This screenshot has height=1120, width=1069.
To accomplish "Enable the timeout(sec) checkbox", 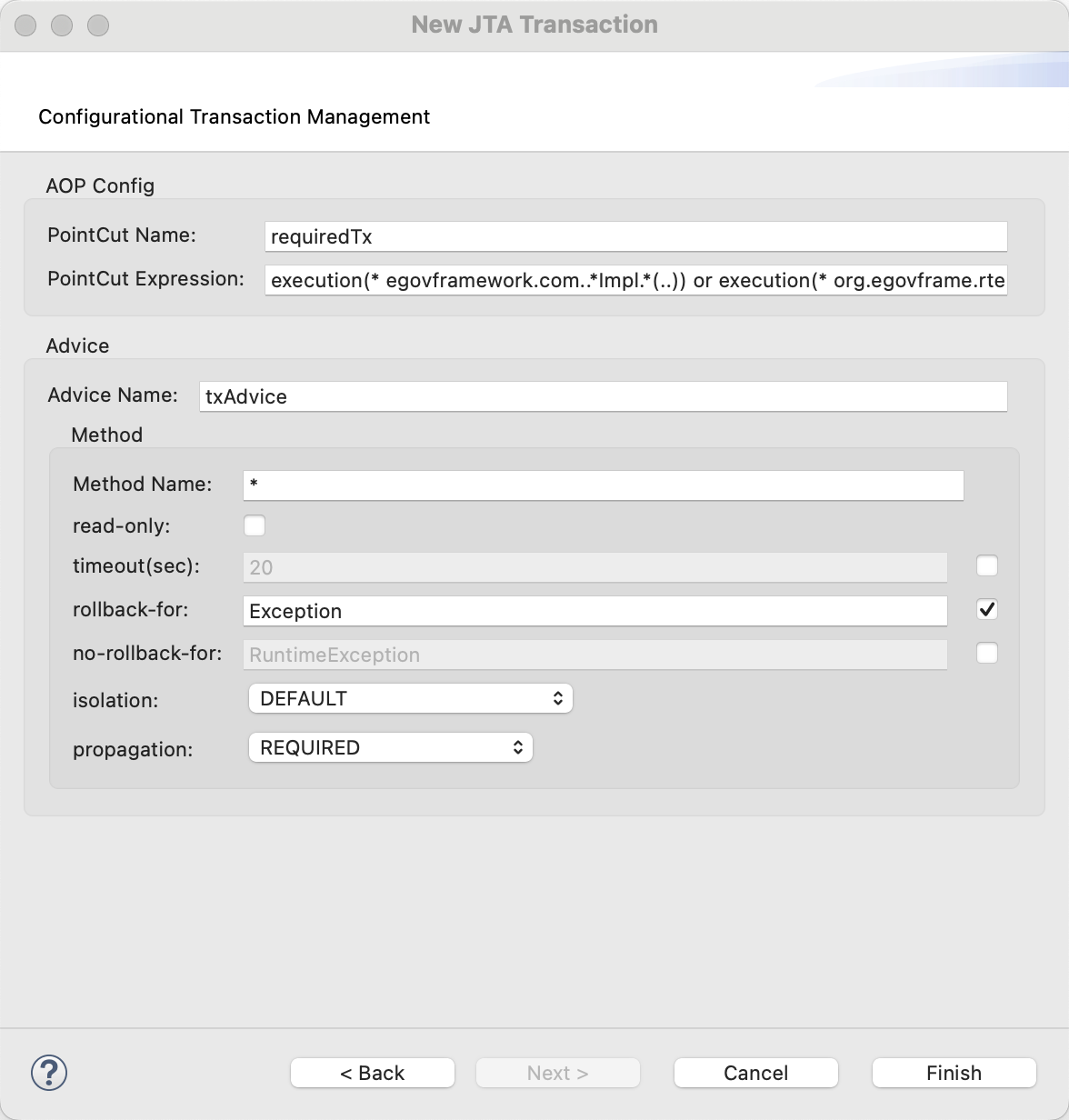I will (x=986, y=565).
